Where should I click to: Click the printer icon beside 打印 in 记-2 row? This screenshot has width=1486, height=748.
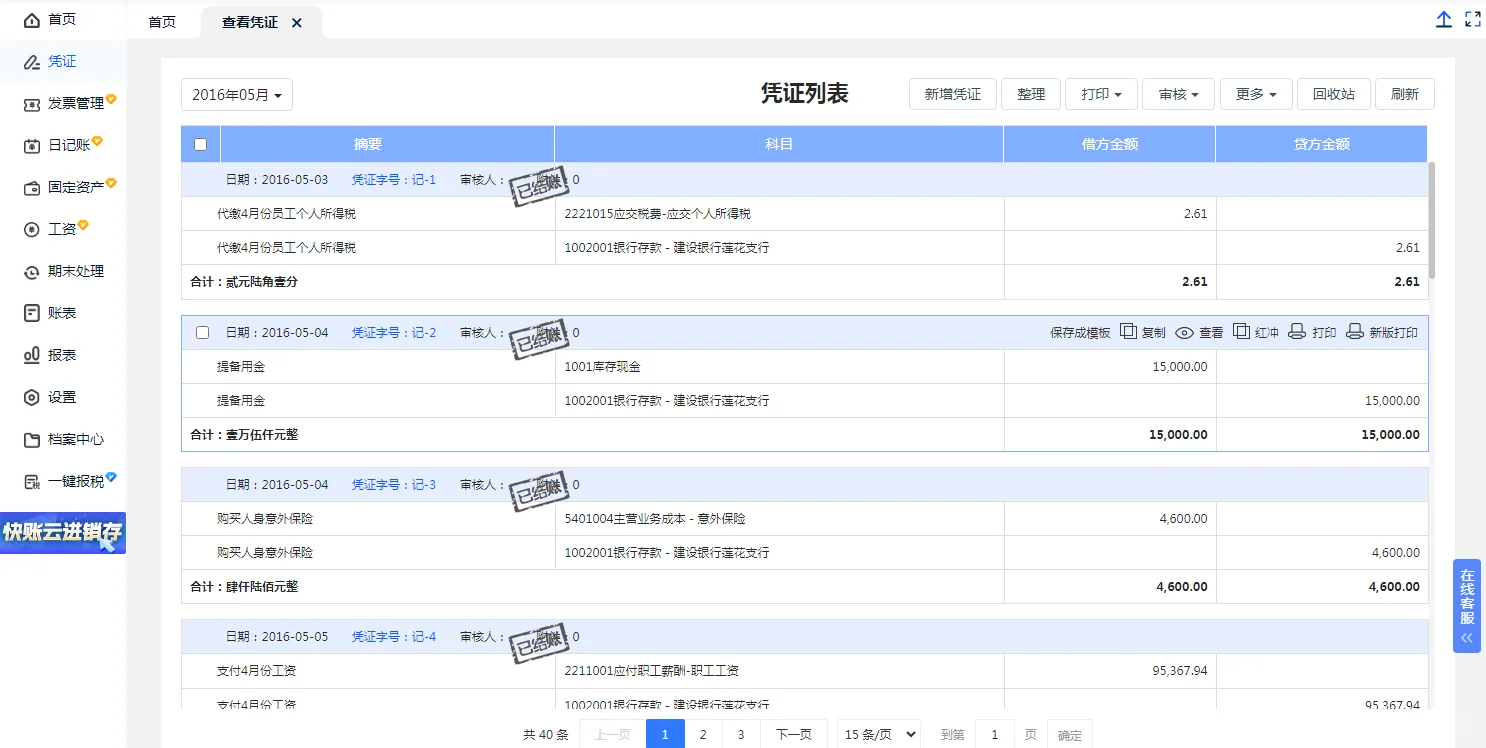pyautogui.click(x=1297, y=332)
